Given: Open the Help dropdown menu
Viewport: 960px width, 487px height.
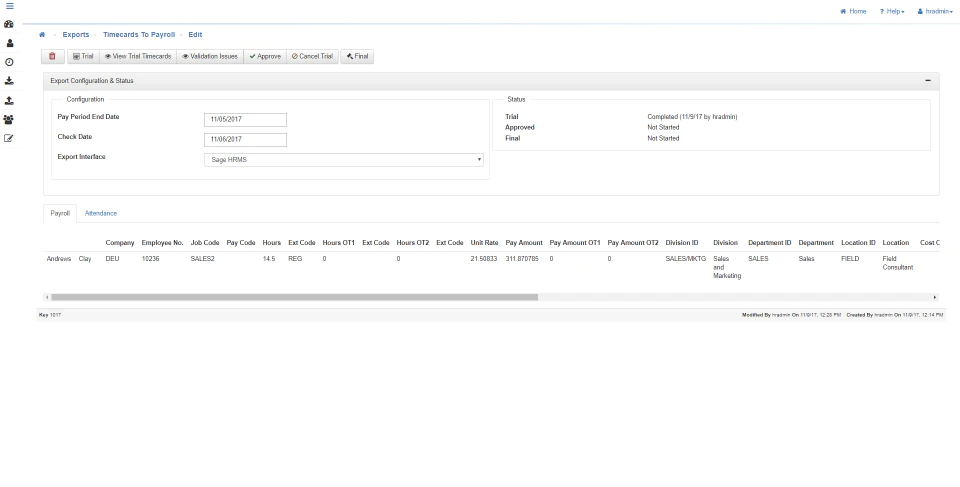Looking at the screenshot, I should [892, 12].
